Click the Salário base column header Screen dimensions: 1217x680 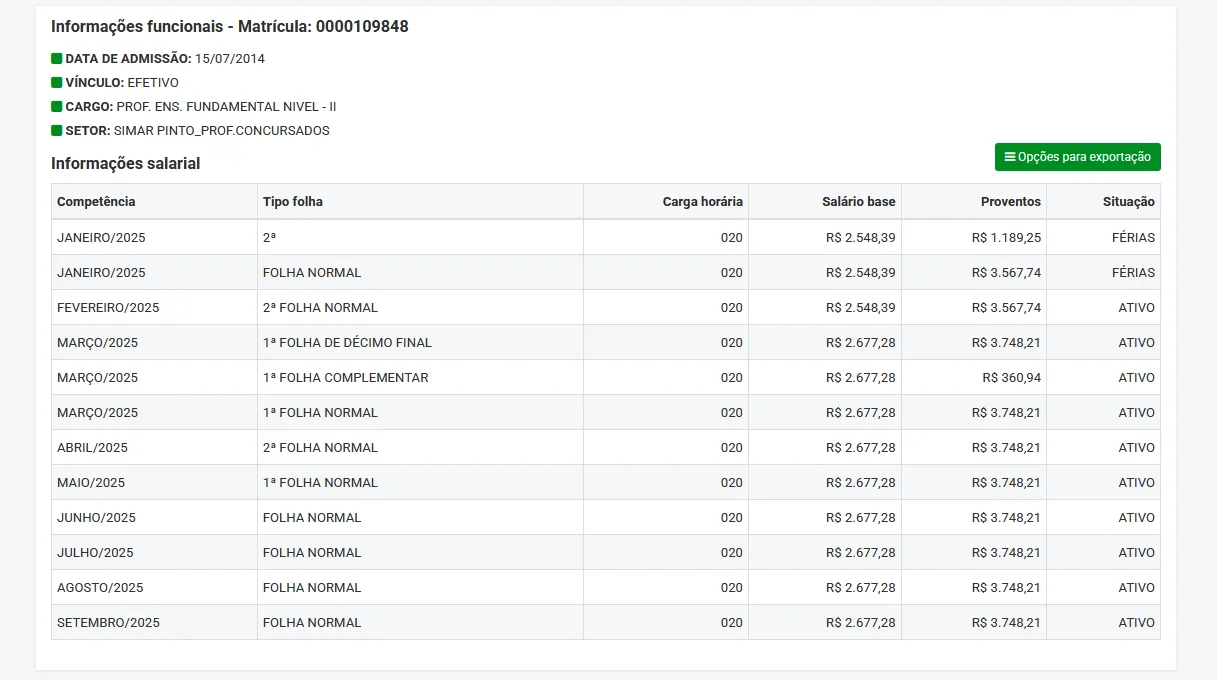click(858, 202)
